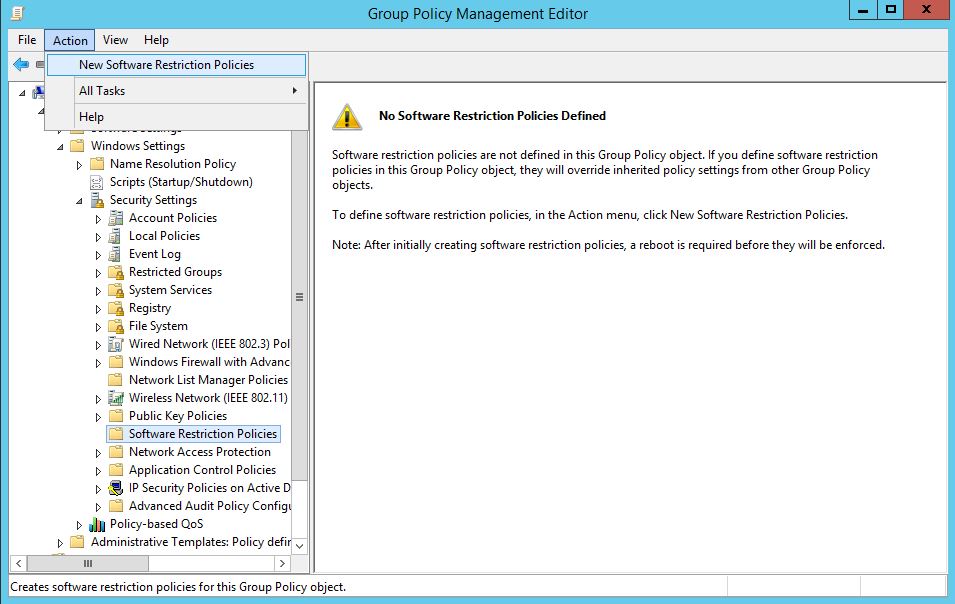Image resolution: width=955 pixels, height=604 pixels.
Task: Click the yellow warning triangle icon
Action: point(347,116)
